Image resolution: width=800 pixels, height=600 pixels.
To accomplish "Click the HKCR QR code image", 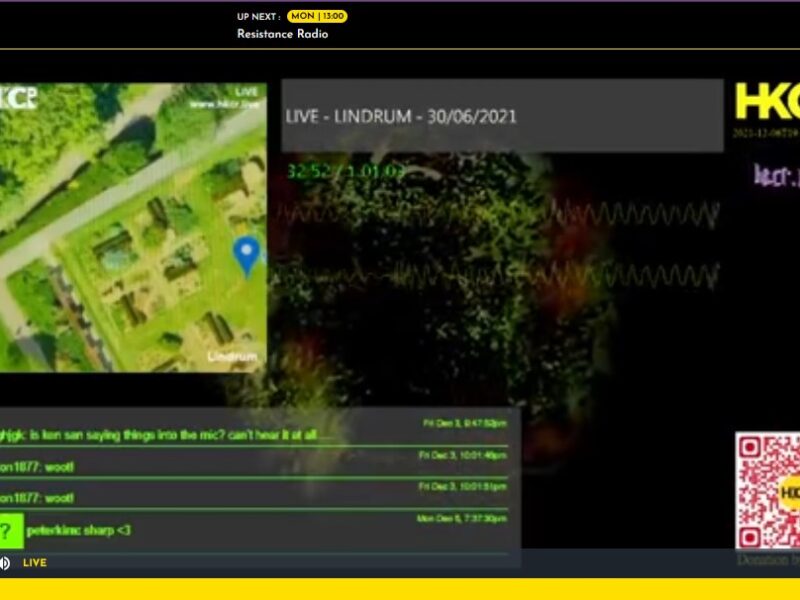I will coord(767,490).
